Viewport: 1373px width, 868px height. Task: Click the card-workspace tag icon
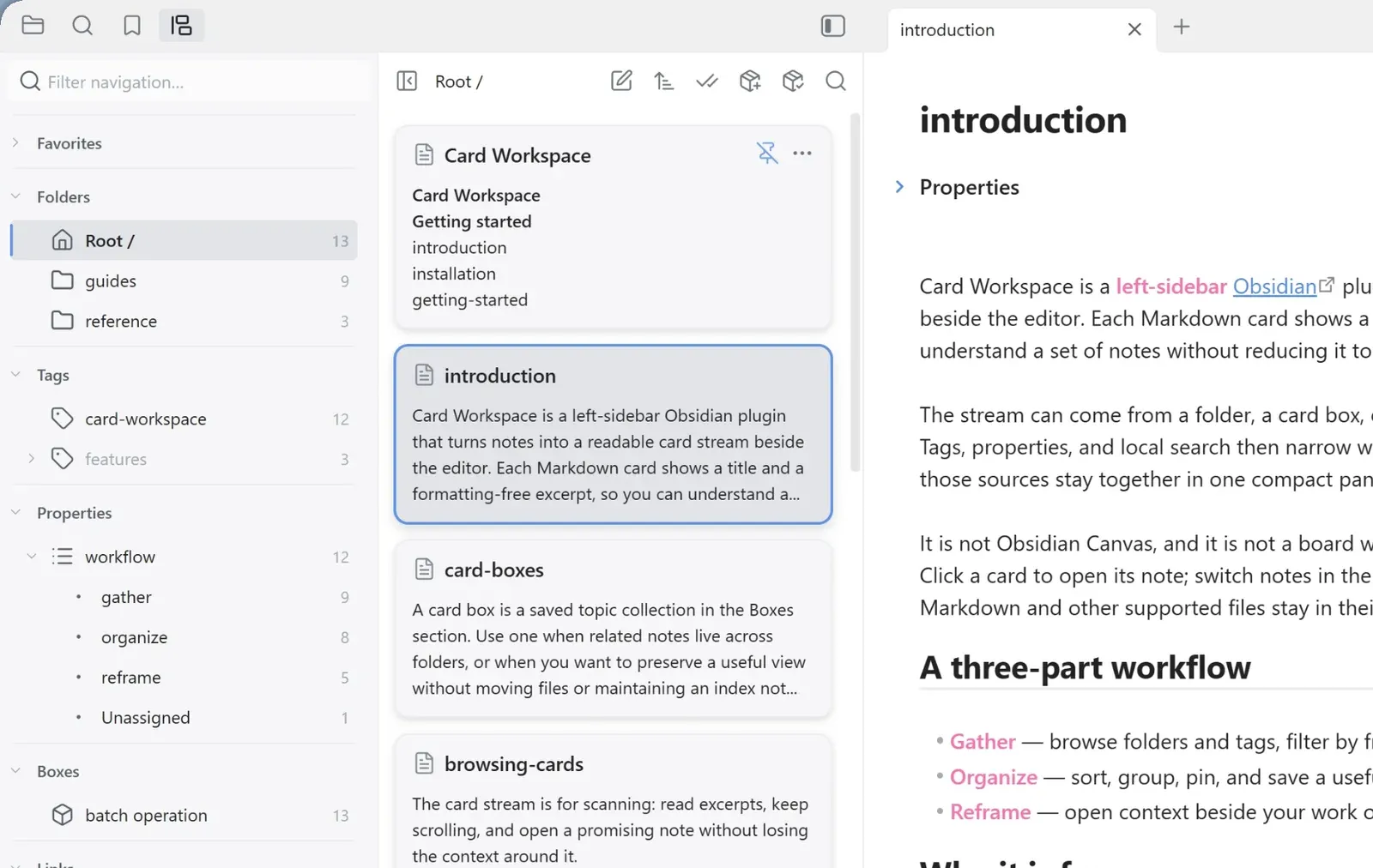pos(62,419)
